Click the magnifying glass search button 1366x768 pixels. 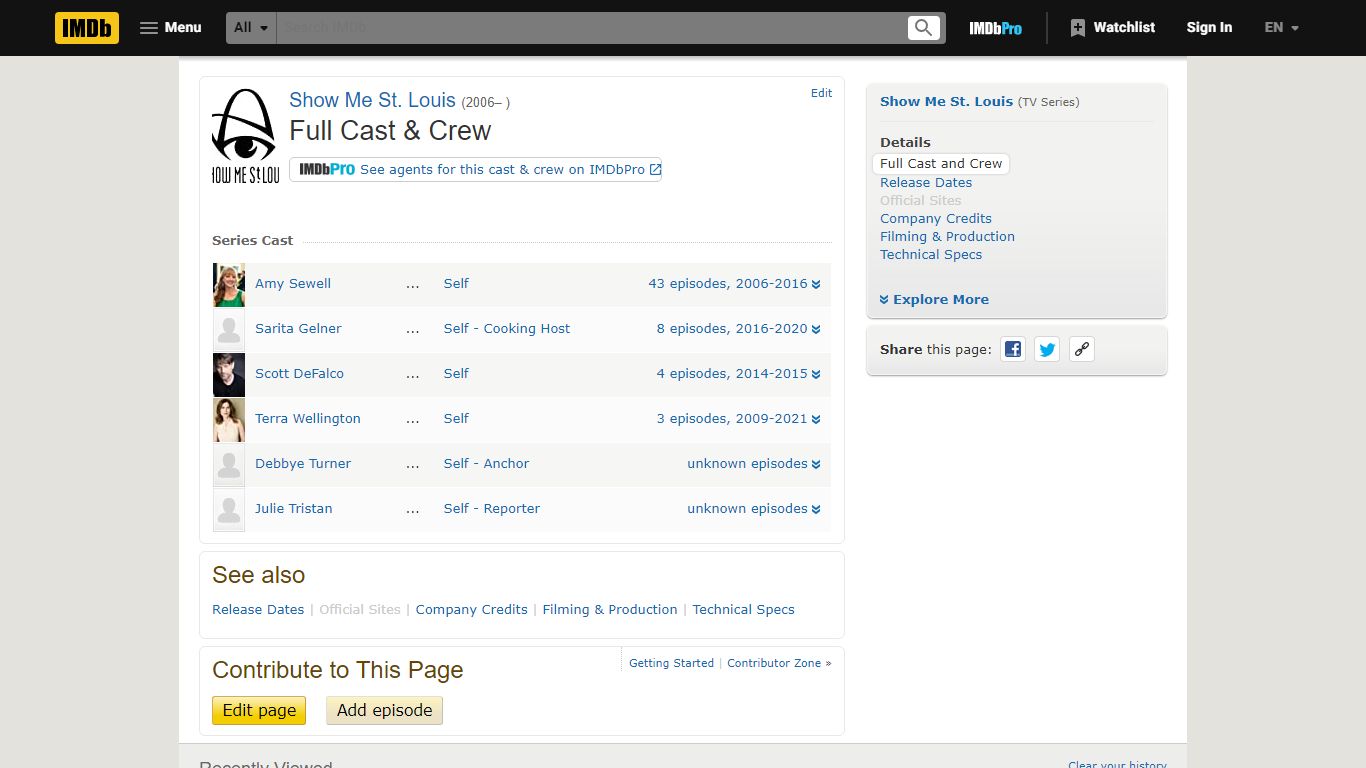(924, 28)
